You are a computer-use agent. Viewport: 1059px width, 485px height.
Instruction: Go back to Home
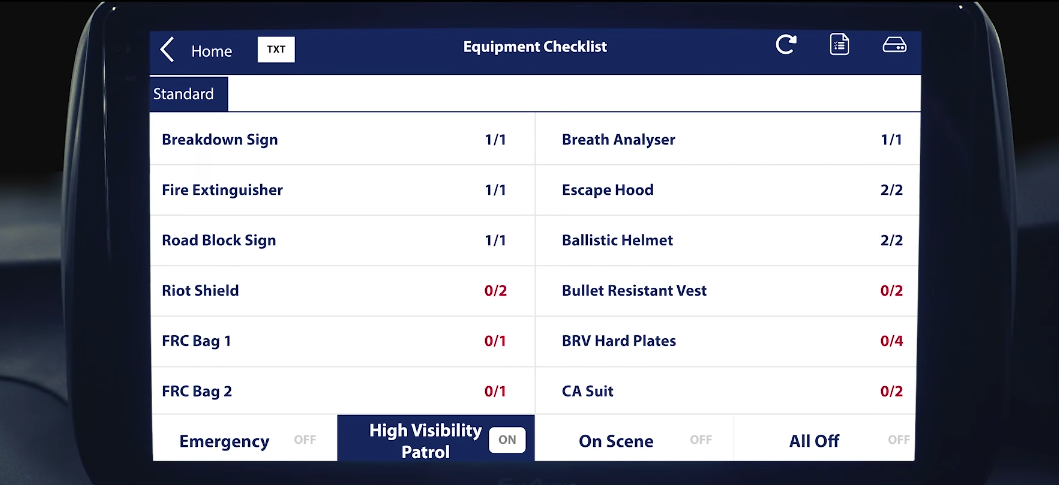pos(211,51)
